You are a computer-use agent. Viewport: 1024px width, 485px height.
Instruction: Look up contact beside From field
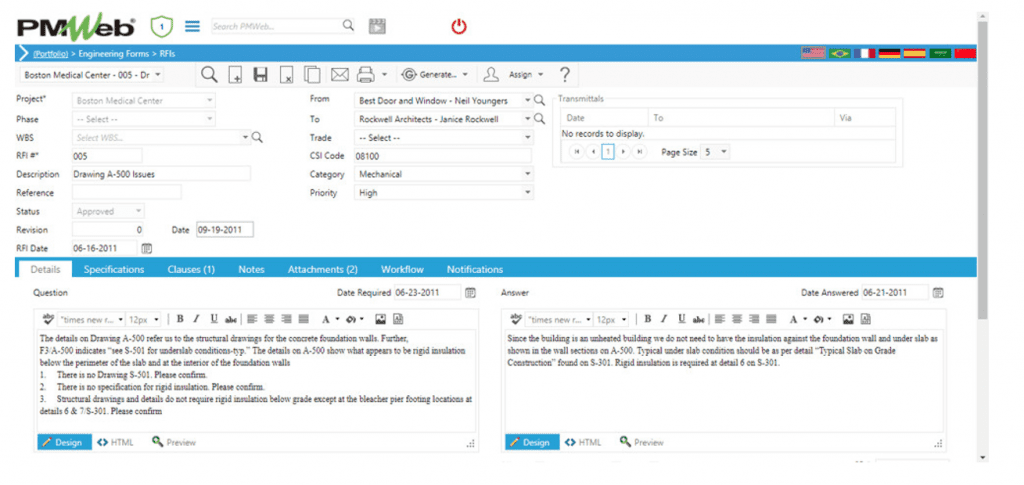[x=539, y=101]
